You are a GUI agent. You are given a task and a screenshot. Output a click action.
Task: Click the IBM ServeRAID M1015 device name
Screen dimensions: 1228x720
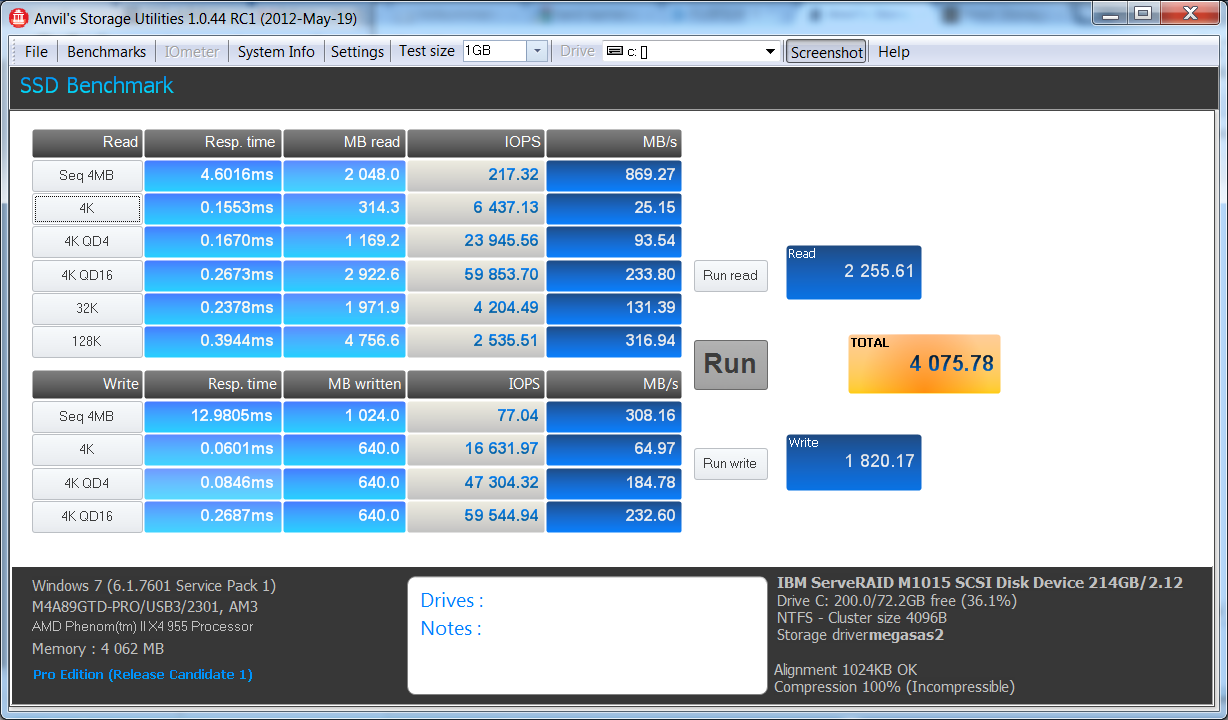pos(980,583)
